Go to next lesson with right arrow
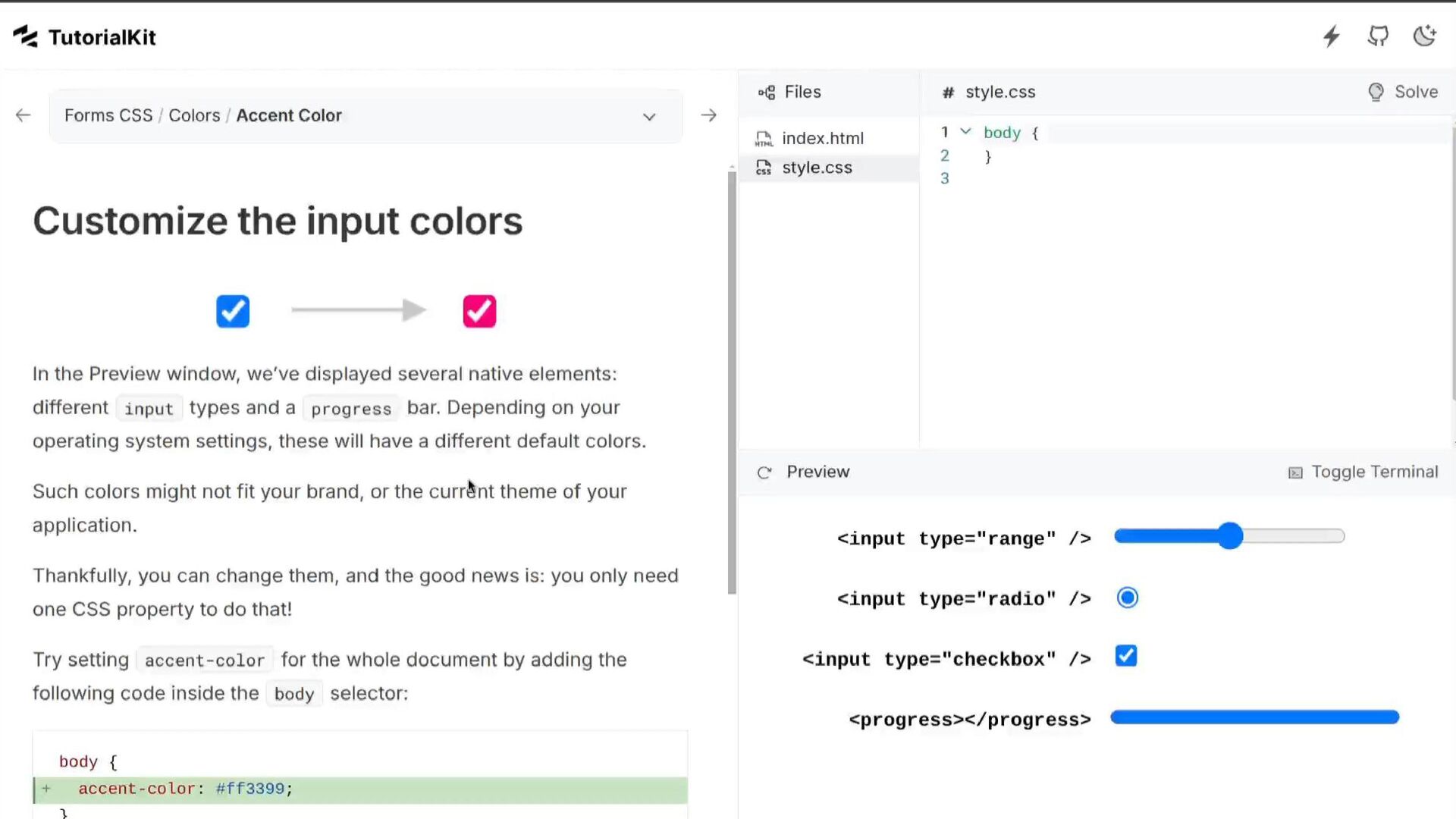1456x819 pixels. (x=708, y=115)
